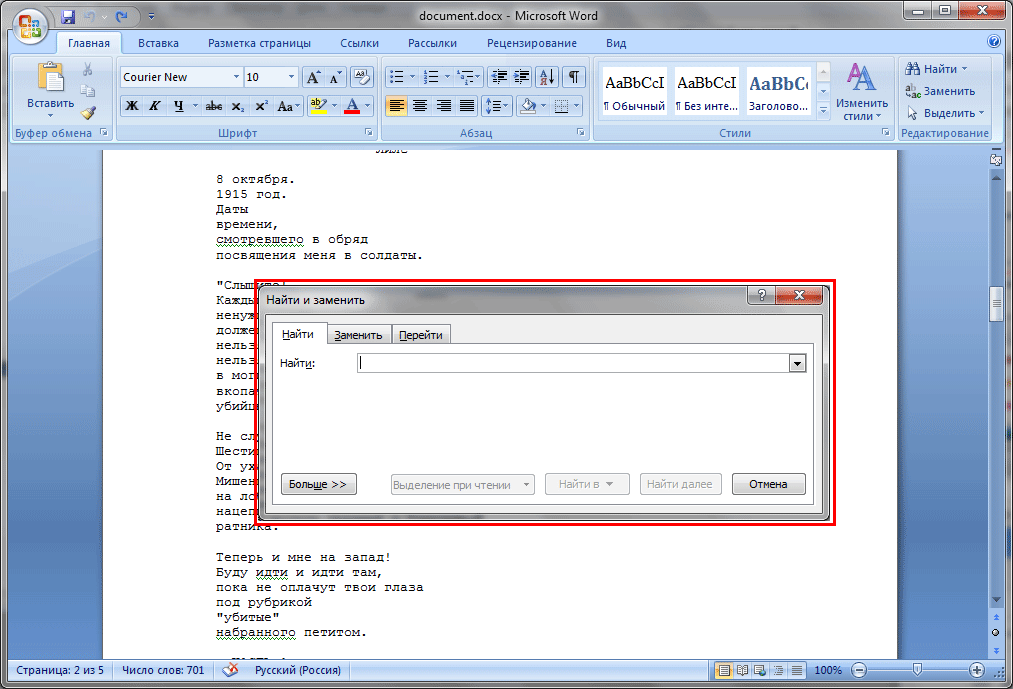The width and height of the screenshot is (1013, 689).
Task: Enable center text alignment
Action: click(x=420, y=106)
